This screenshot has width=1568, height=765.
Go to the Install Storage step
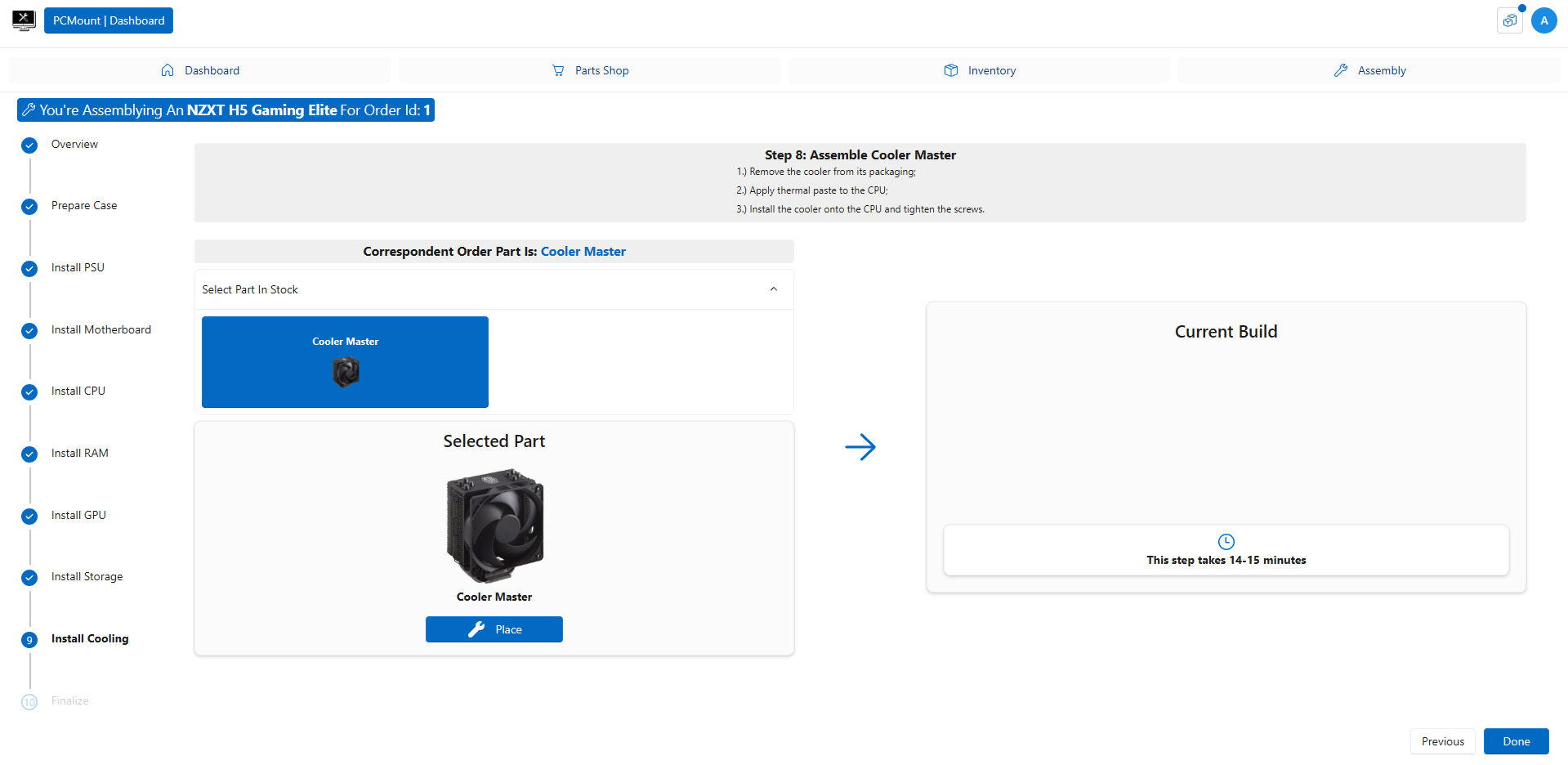pos(87,576)
